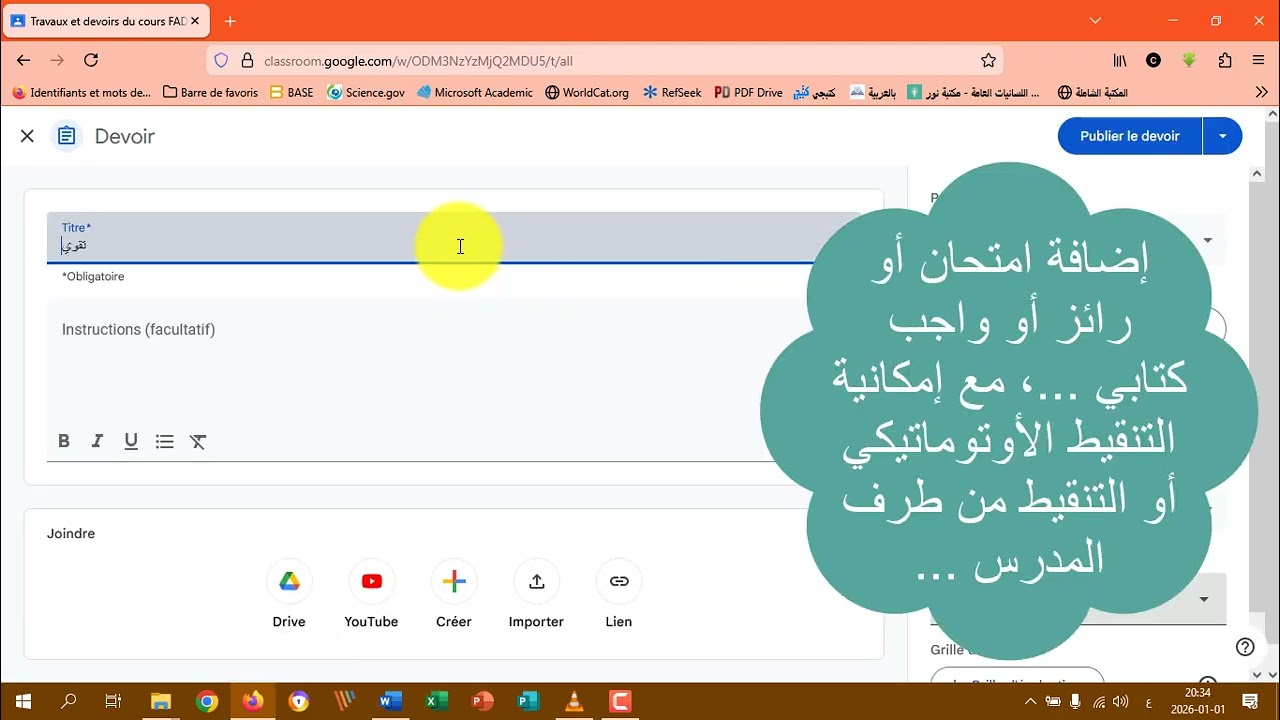Open the Firefox extensions puzzle icon
Viewport: 1280px width, 720px height.
[x=1225, y=60]
